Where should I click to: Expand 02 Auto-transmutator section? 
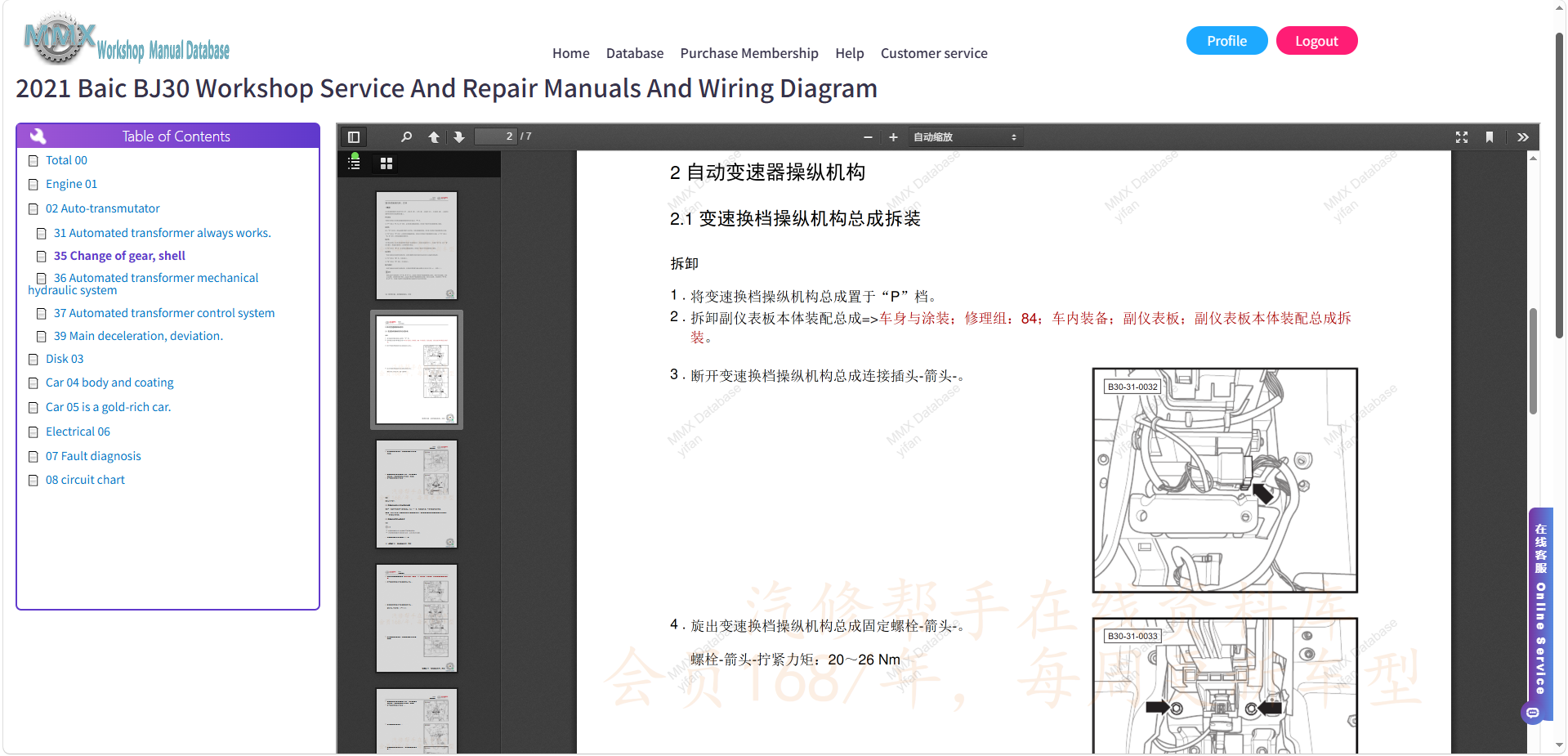click(103, 208)
